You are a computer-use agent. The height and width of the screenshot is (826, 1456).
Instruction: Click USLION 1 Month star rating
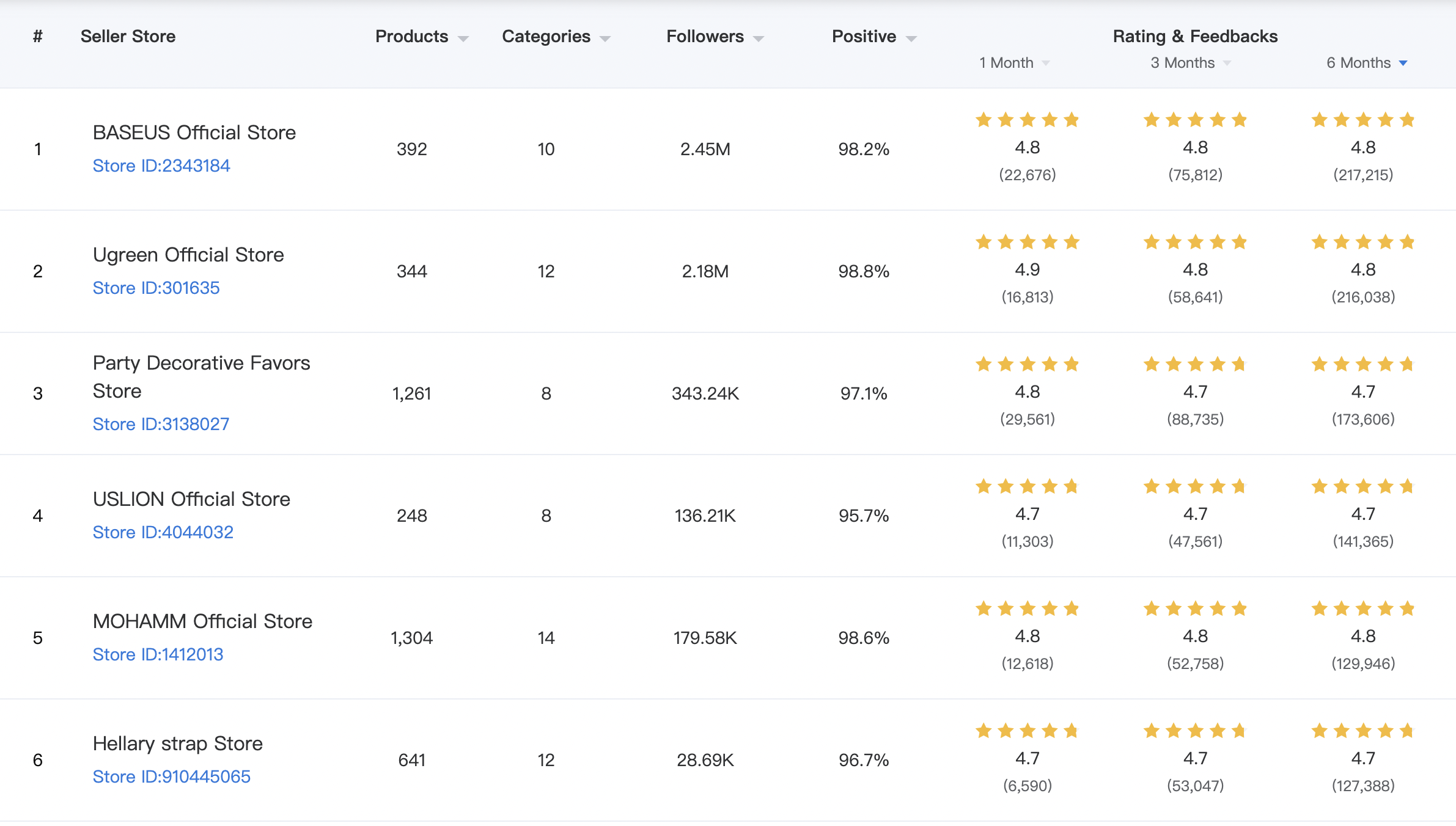point(1028,486)
